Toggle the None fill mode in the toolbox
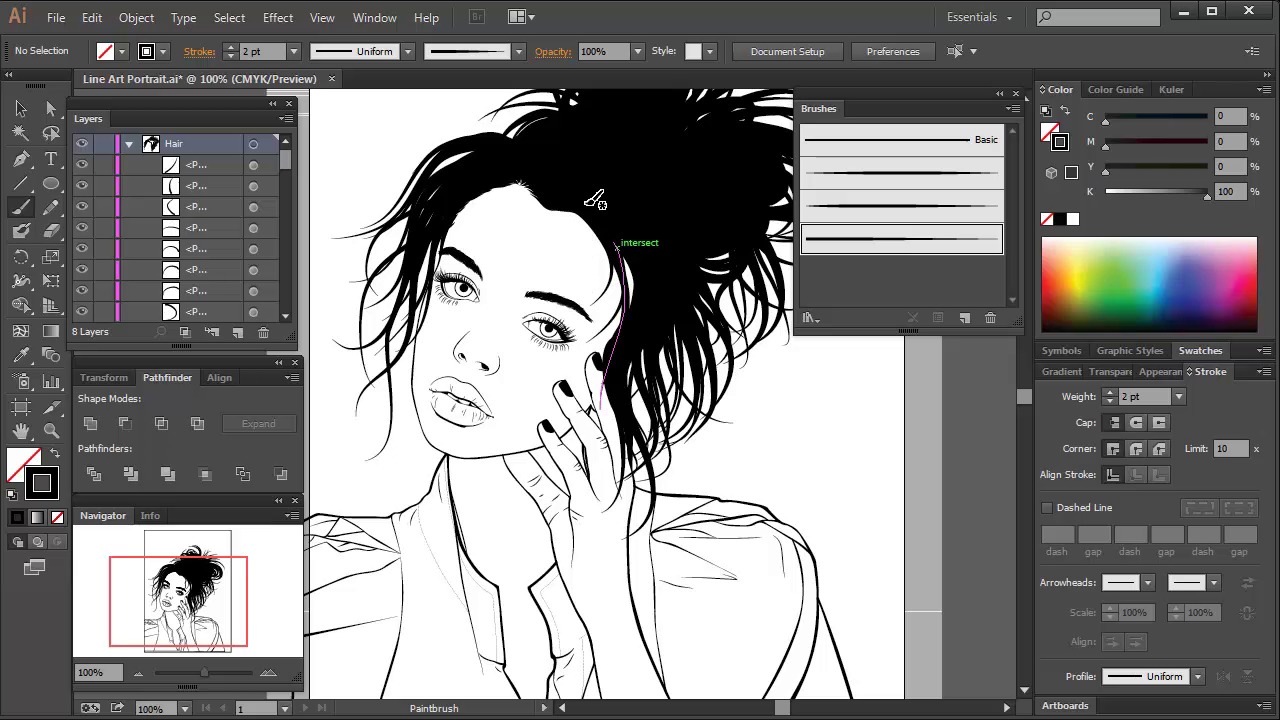This screenshot has height=720, width=1280. click(57, 517)
